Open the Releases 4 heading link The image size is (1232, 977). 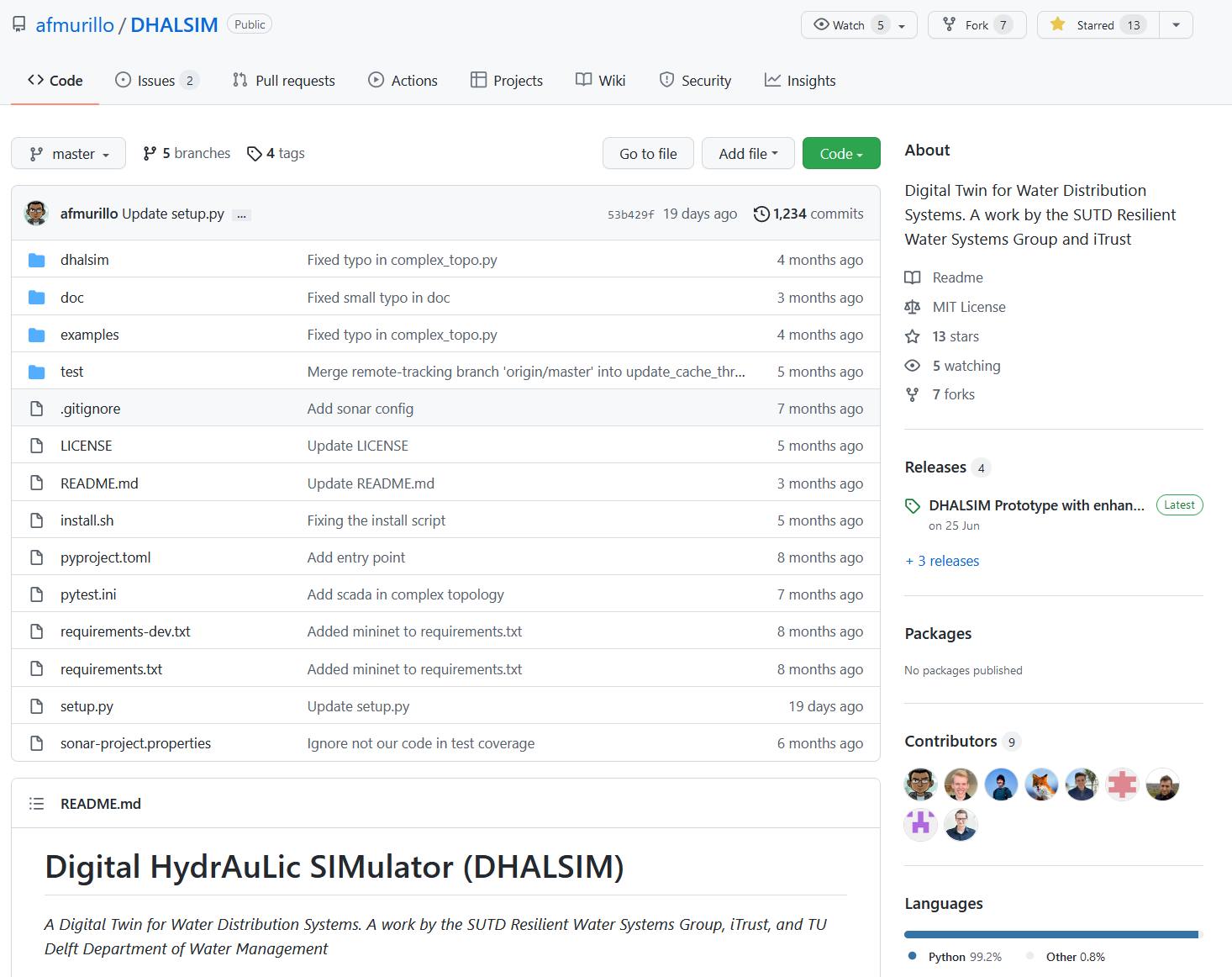[947, 467]
